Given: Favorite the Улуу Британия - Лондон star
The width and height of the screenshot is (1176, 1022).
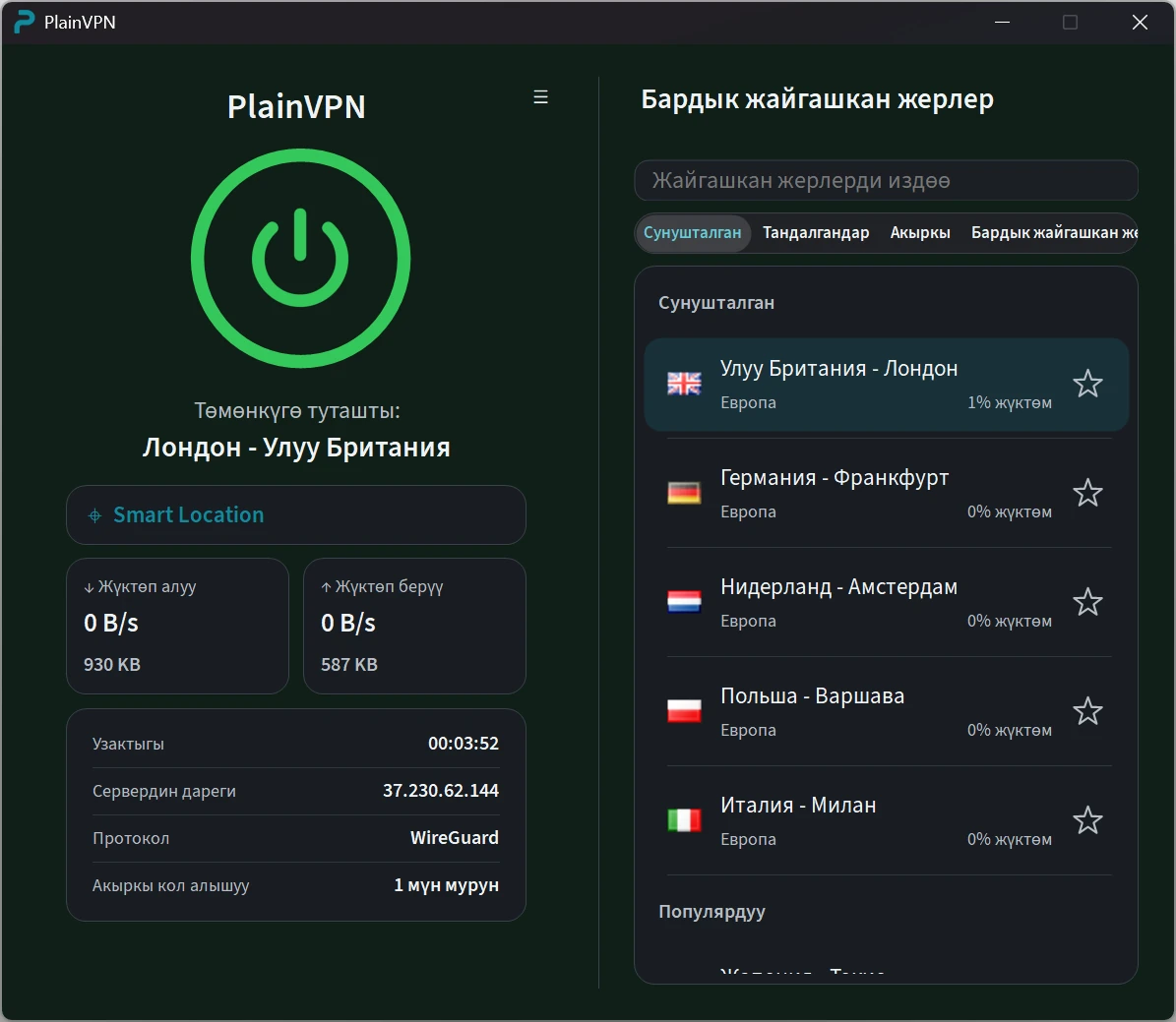Looking at the screenshot, I should [x=1086, y=384].
